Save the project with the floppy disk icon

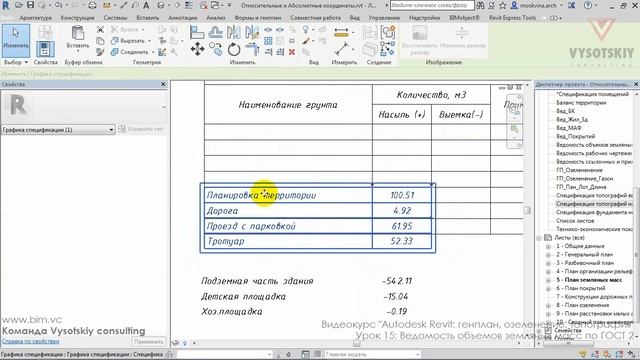tap(31, 5)
